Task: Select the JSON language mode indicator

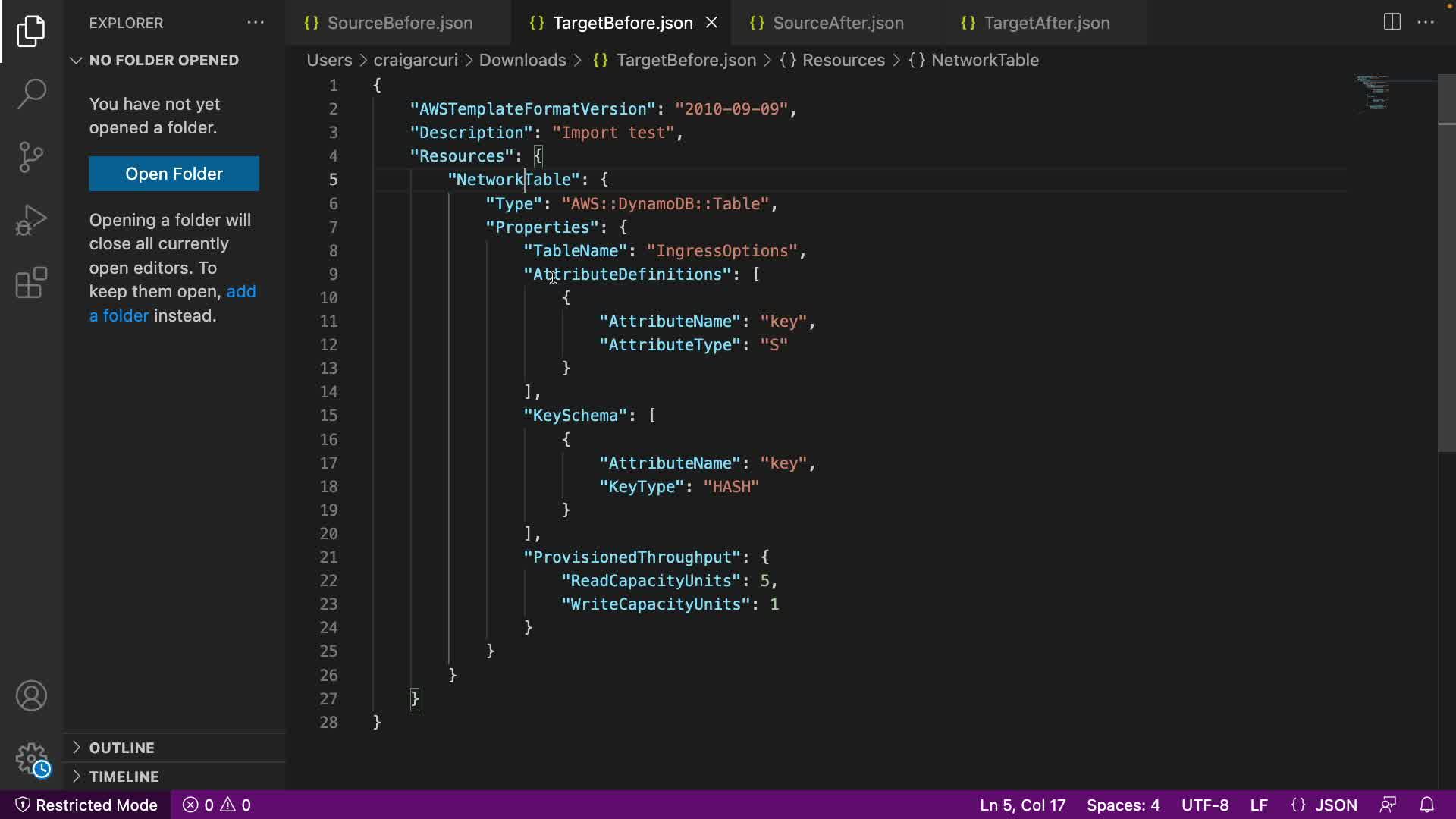Action: click(1324, 805)
